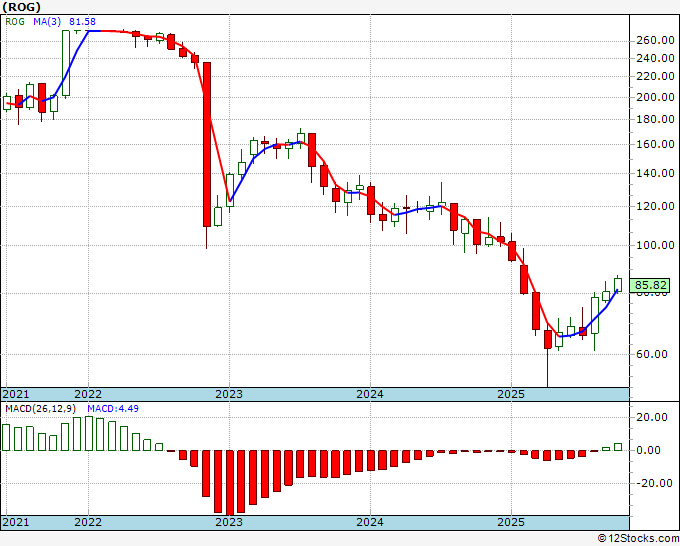Click the 180.00 price axis label

pyautogui.click(x=655, y=119)
